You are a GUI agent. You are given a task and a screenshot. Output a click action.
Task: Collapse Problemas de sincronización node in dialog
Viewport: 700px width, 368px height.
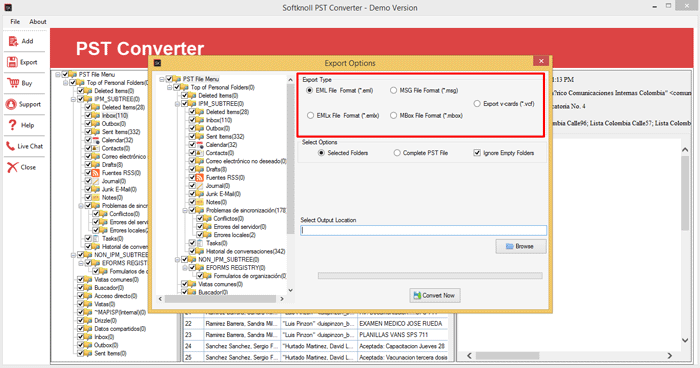185,210
